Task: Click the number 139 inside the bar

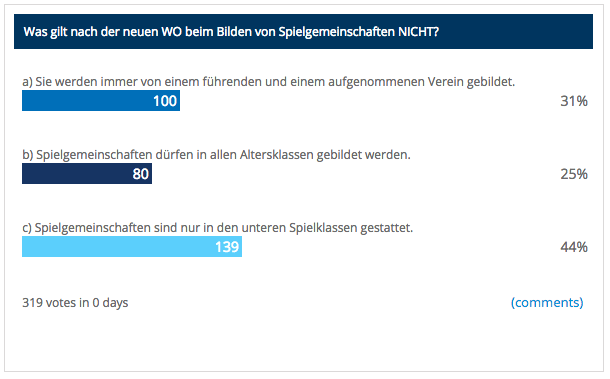Action: pos(227,247)
